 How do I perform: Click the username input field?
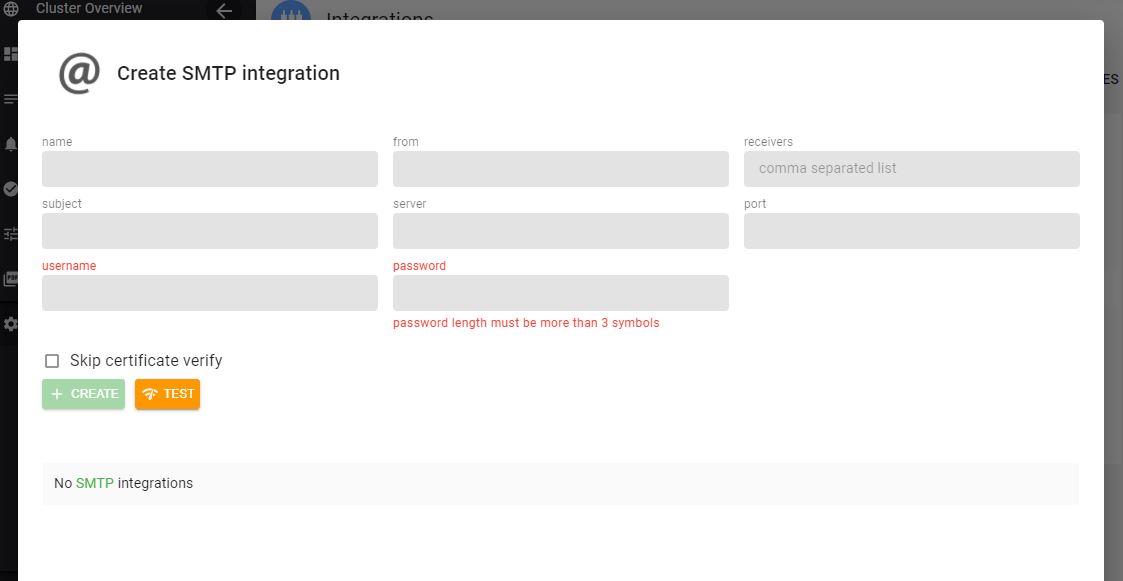[209, 293]
